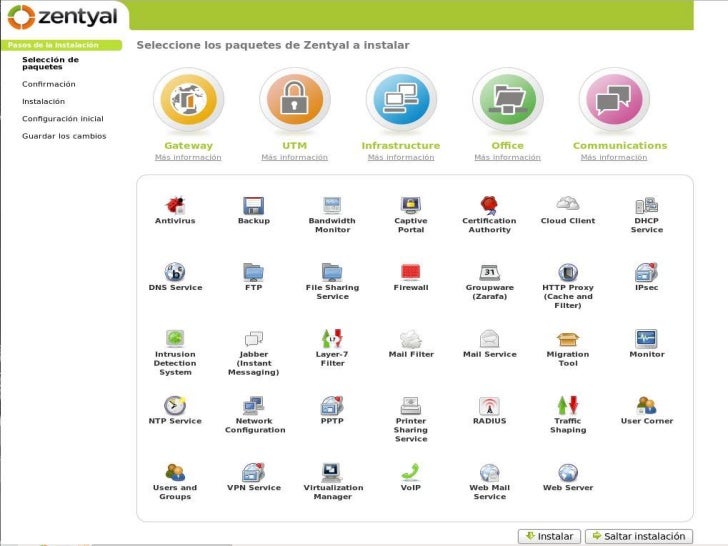Open the Office 'Más información' link
The width and height of the screenshot is (728, 546).
click(x=507, y=157)
